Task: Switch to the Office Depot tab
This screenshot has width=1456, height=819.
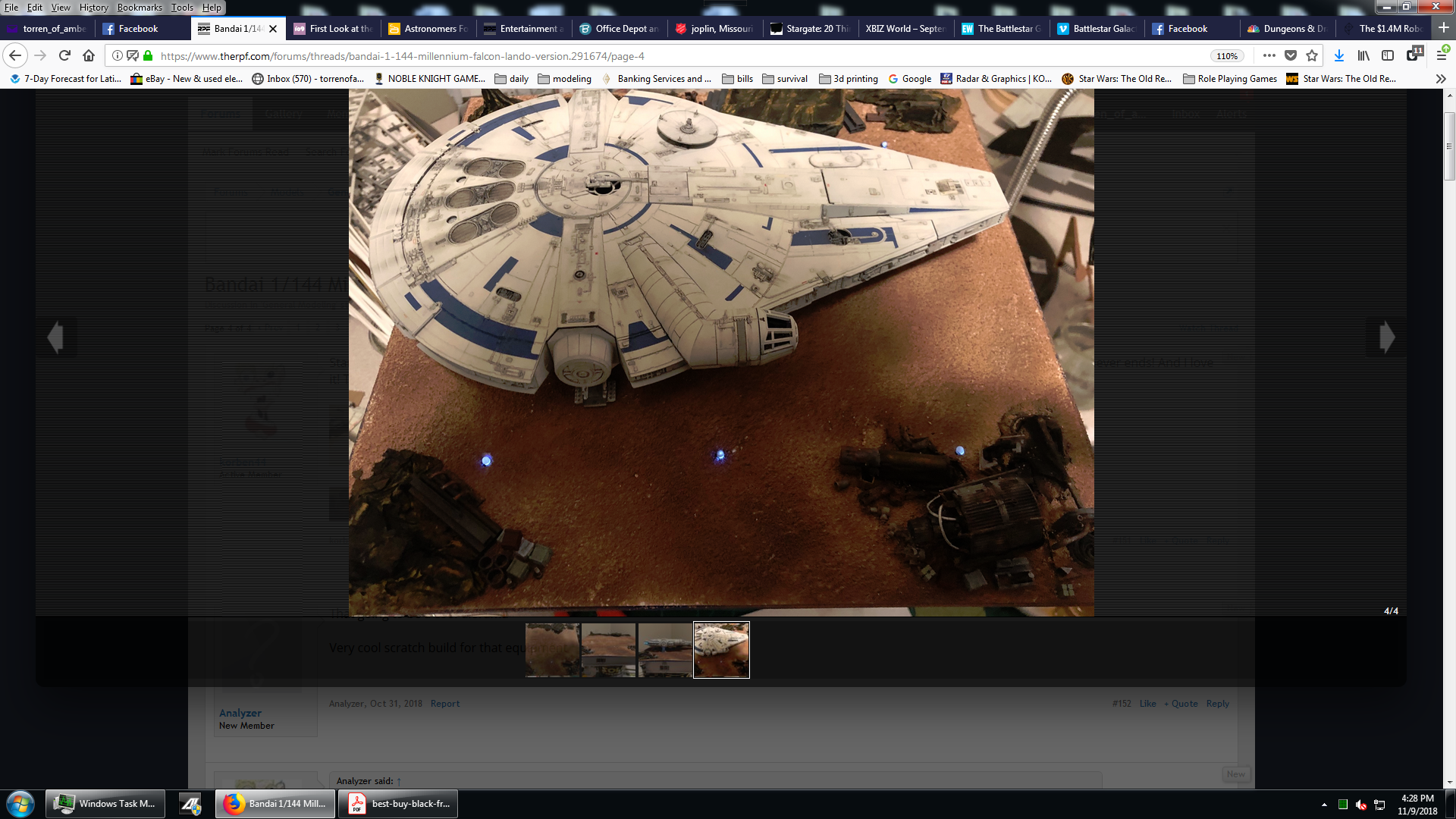Action: pos(620,29)
